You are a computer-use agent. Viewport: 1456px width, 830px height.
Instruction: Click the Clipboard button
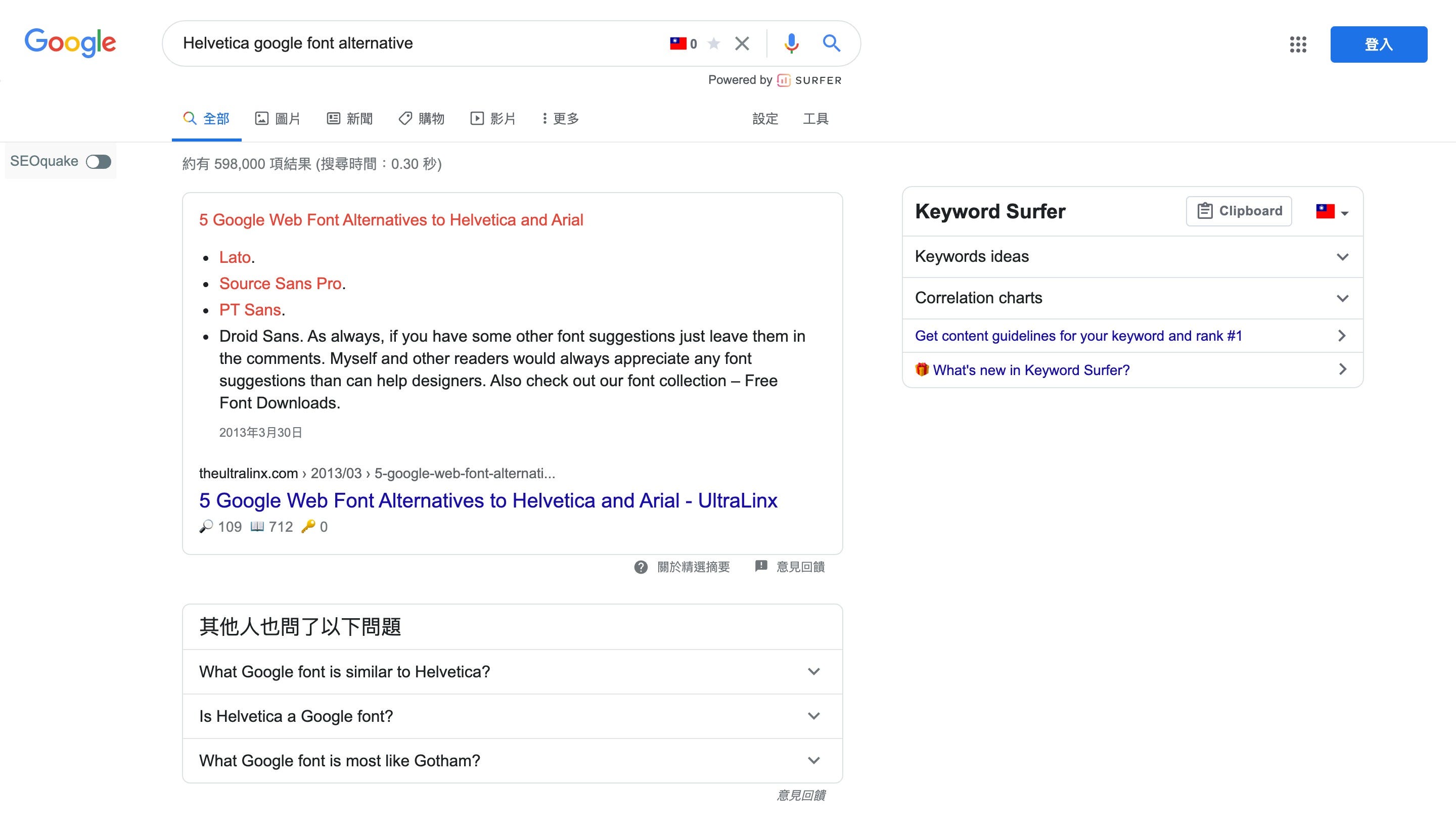coord(1239,211)
